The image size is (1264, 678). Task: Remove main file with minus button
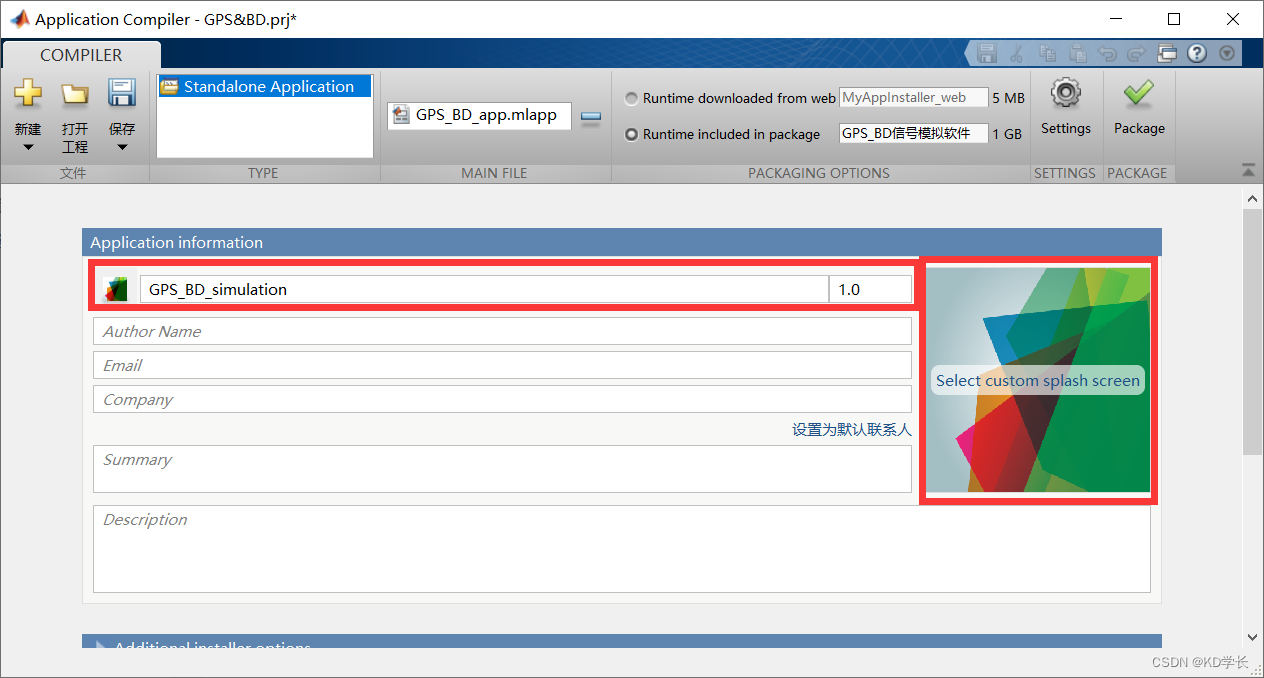tap(591, 116)
